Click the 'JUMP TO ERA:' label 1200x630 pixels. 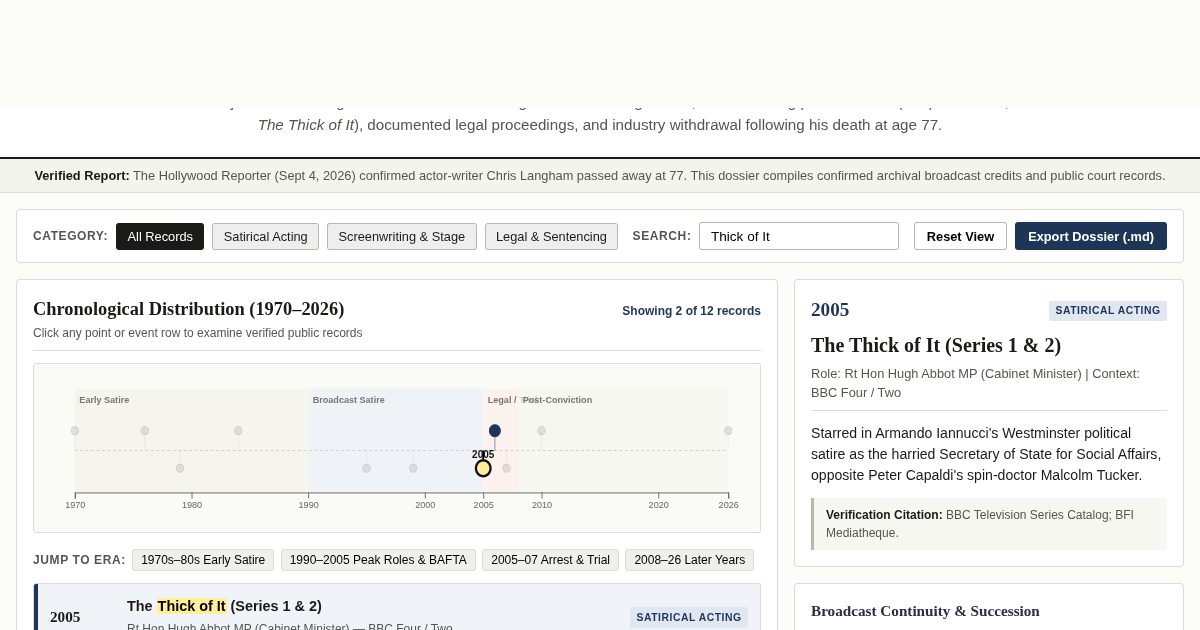79,560
